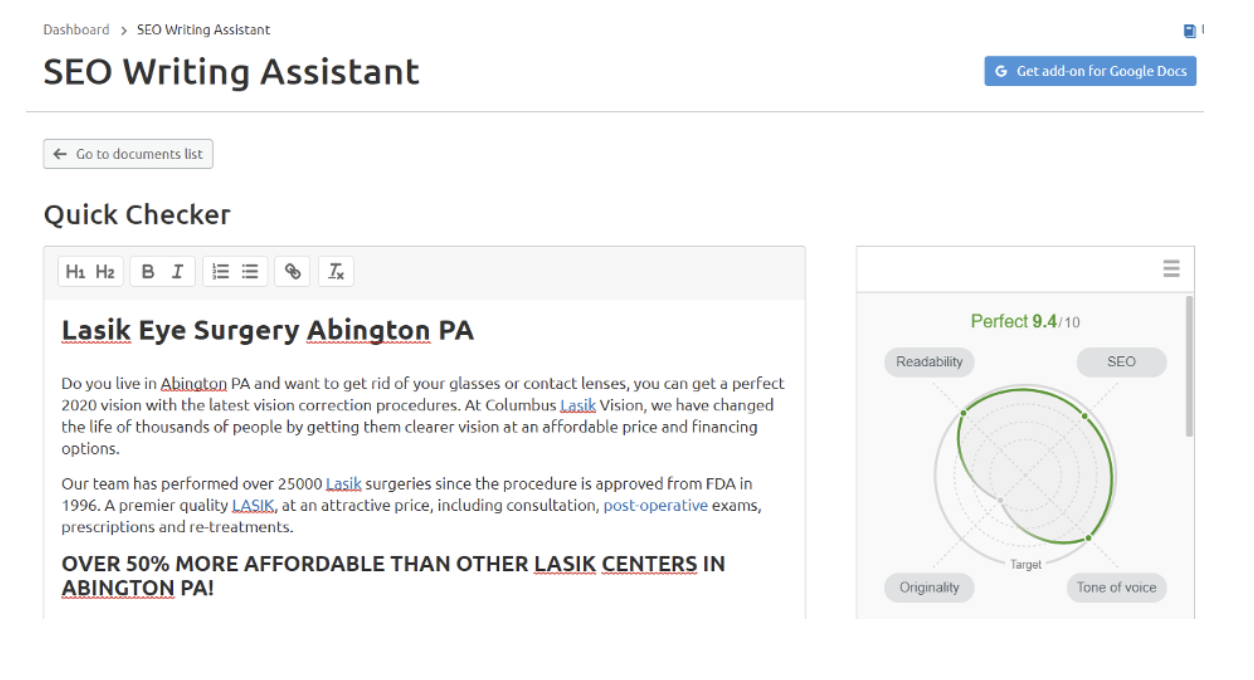Select the Readability score label
Screen dimensions: 1254x680
929,362
